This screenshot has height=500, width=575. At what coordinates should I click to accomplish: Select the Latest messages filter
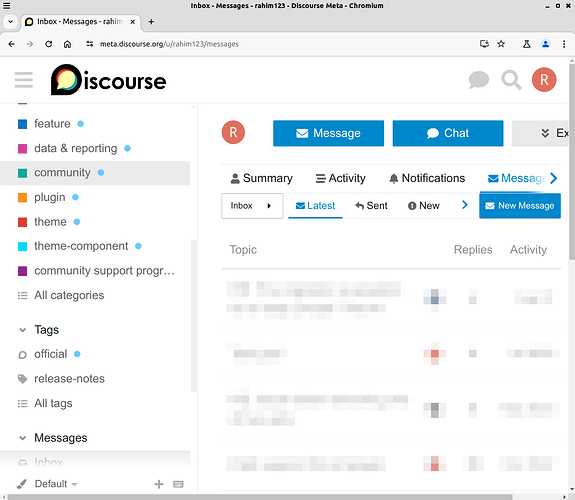pos(315,206)
